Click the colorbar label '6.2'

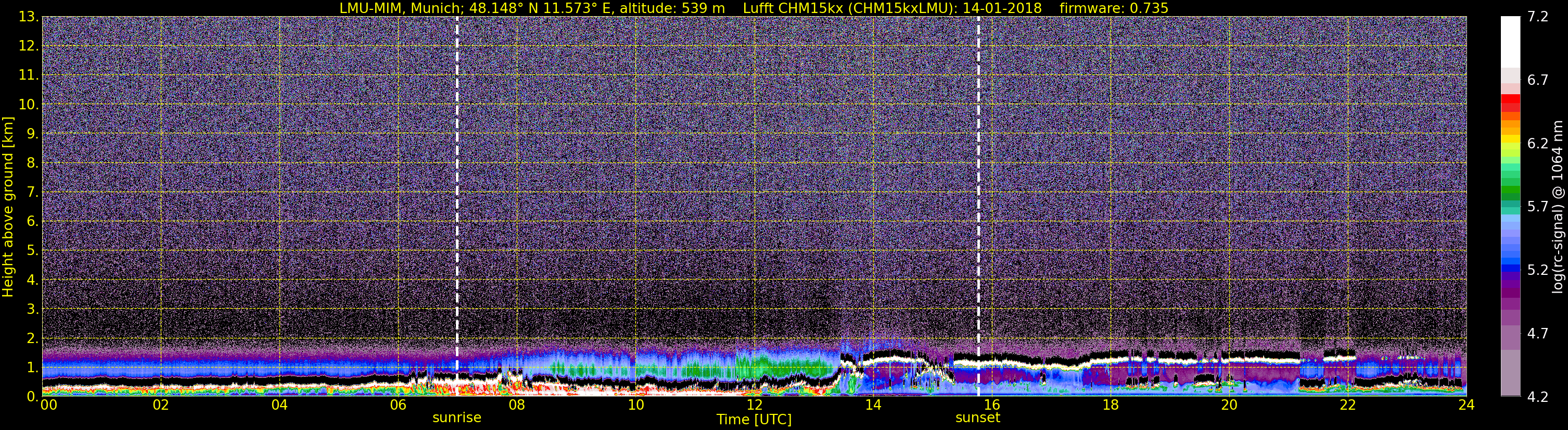(1538, 143)
